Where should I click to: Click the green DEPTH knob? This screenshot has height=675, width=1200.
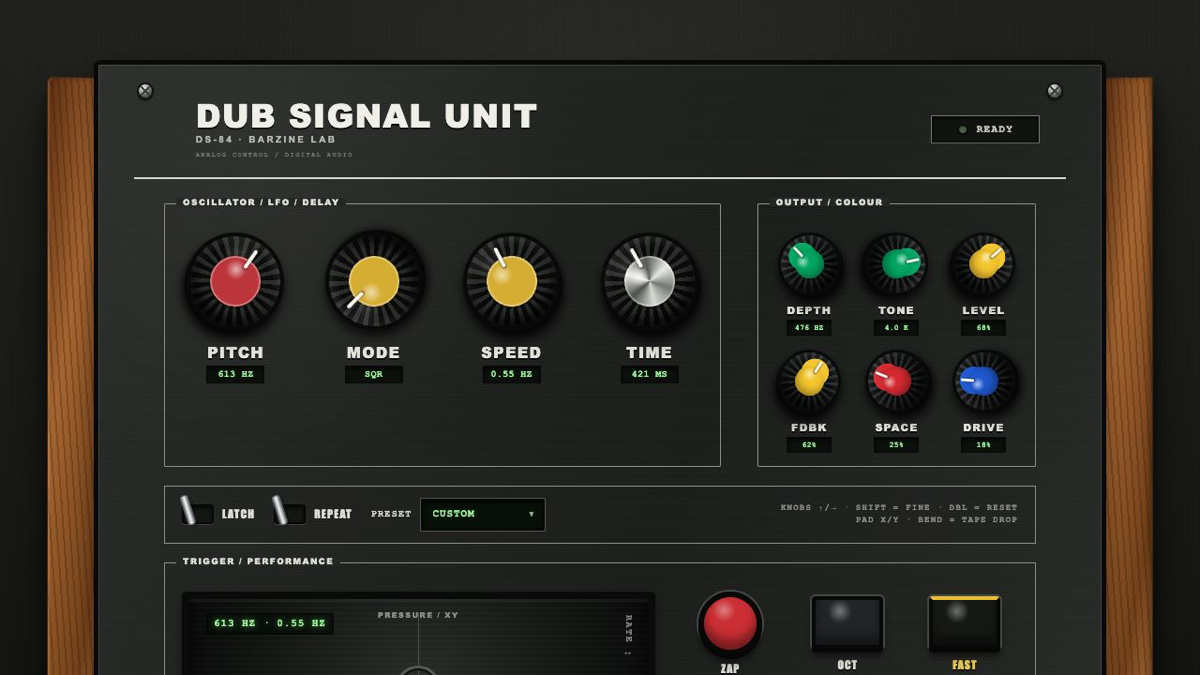point(809,264)
